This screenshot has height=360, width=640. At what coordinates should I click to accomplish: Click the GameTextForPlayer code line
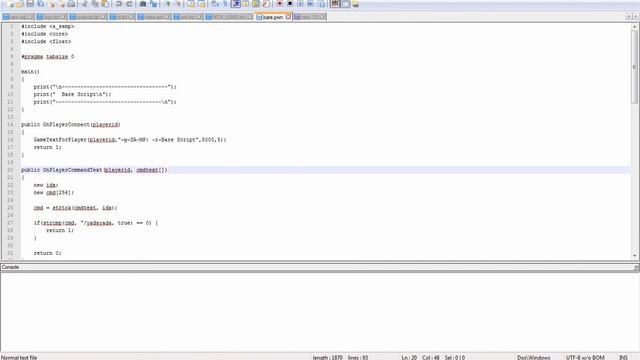click(x=130, y=139)
